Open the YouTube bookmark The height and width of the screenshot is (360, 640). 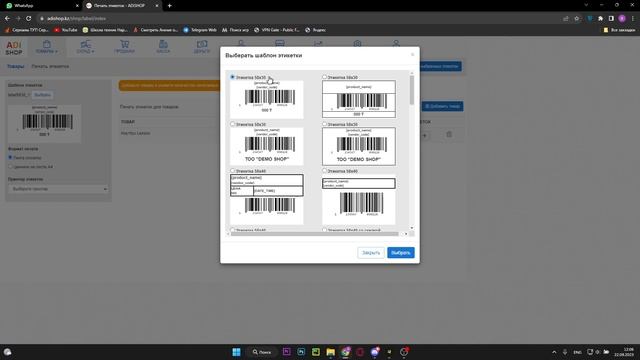[x=66, y=30]
